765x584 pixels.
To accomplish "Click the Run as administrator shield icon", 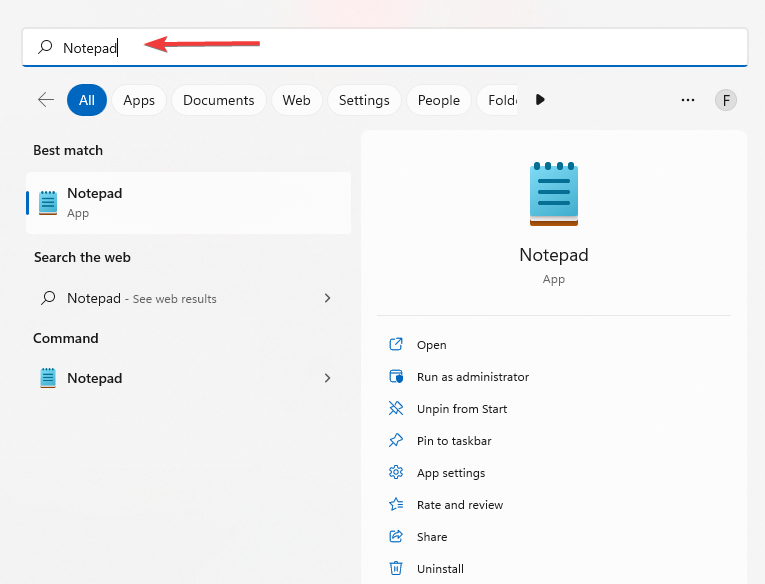I will pos(396,376).
